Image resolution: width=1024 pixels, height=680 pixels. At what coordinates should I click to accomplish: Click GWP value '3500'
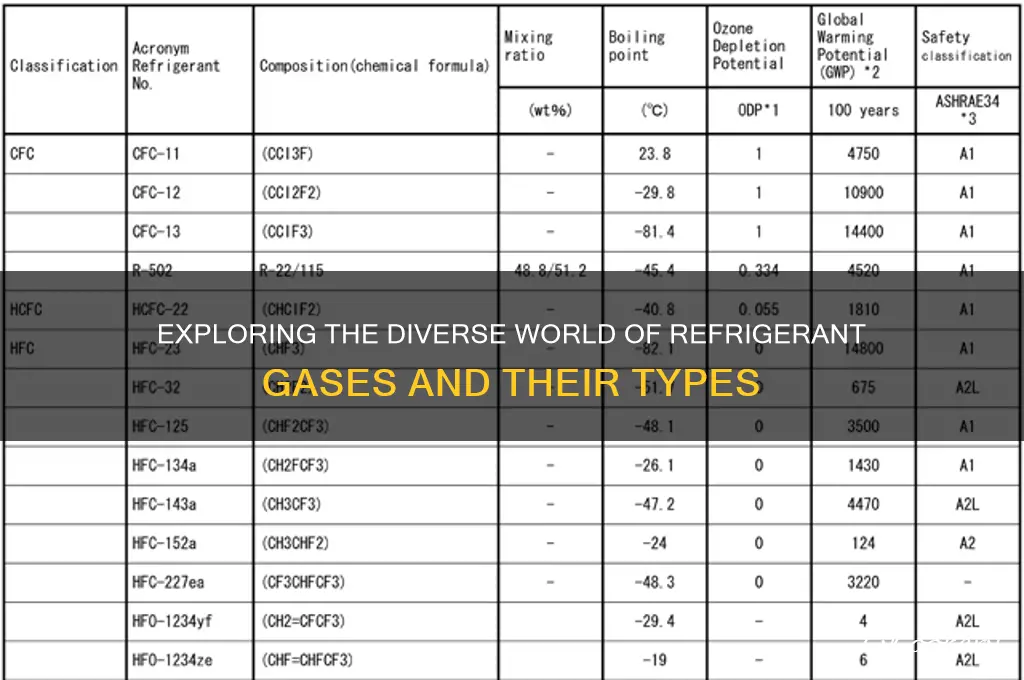pos(863,427)
